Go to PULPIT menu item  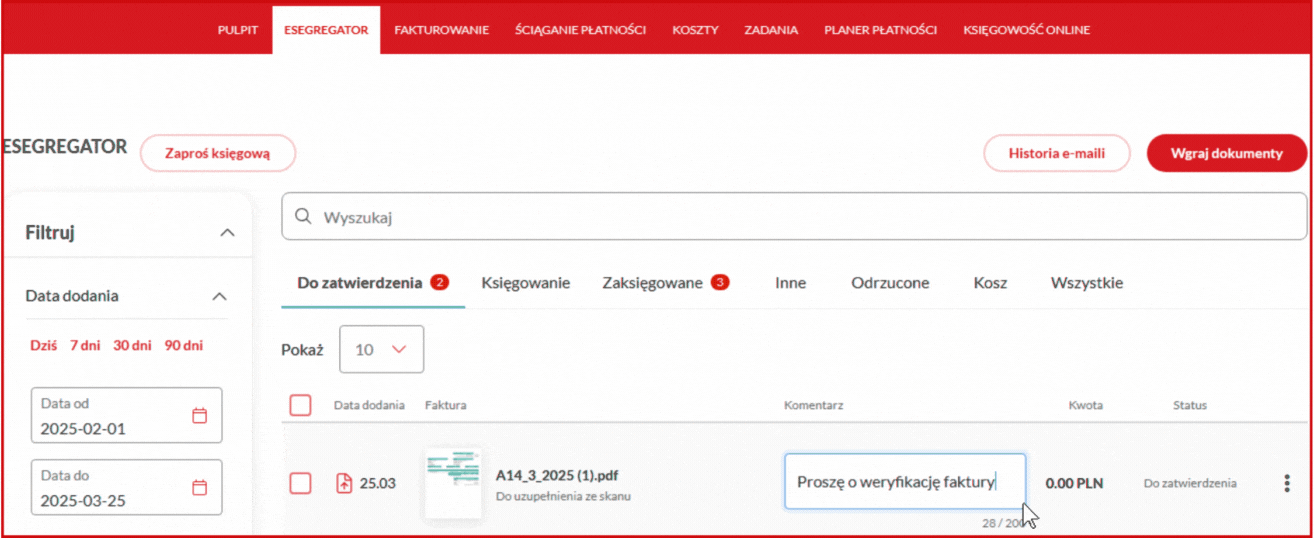pos(238,30)
